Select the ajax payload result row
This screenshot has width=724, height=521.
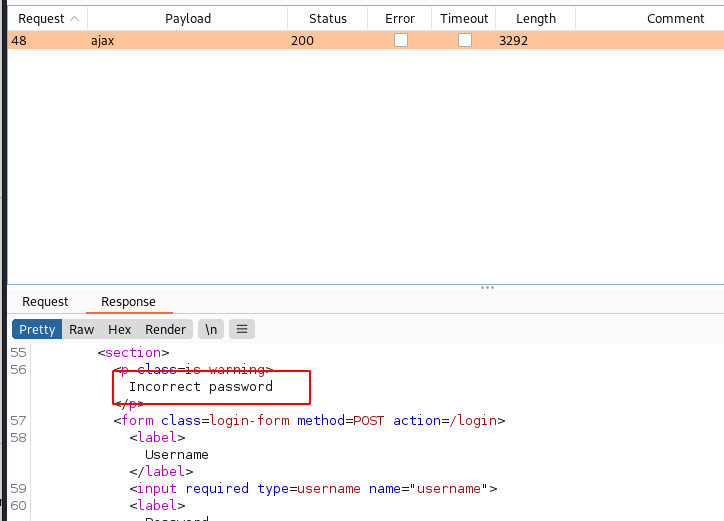coord(188,41)
